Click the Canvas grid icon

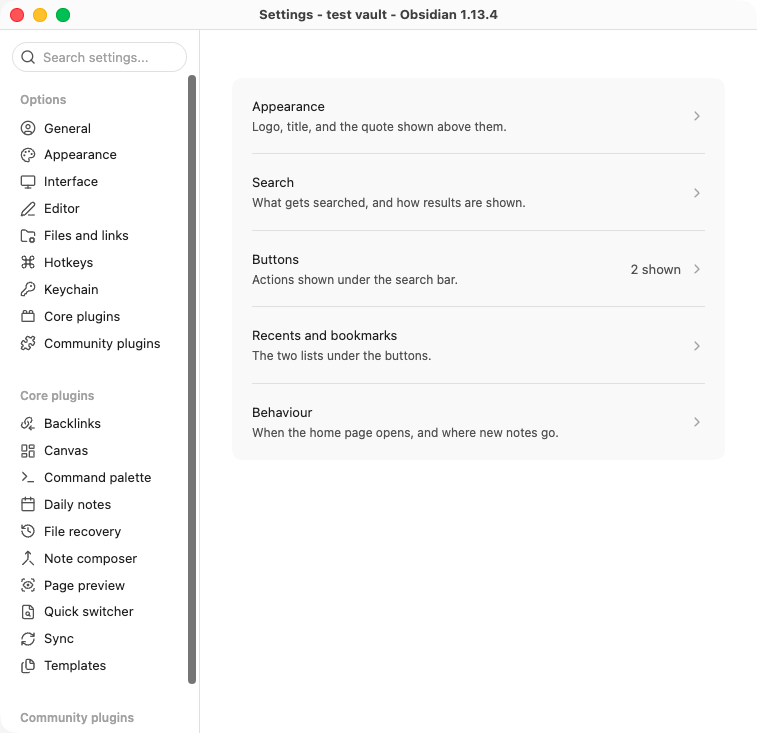28,451
